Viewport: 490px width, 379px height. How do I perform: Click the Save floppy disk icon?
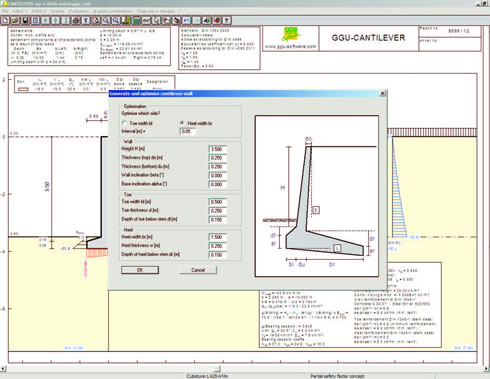tap(25, 21)
